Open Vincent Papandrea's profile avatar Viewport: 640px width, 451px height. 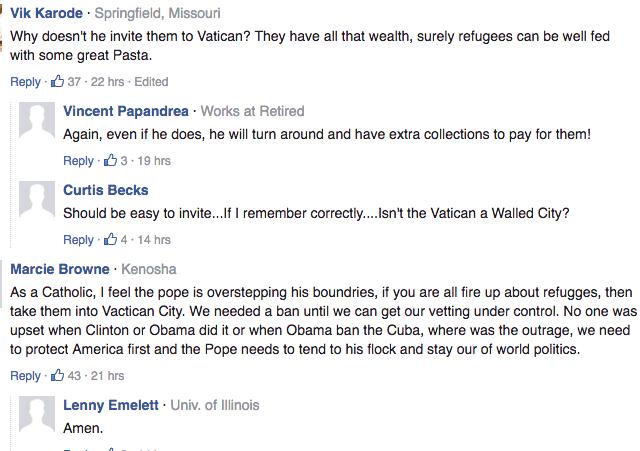[37, 120]
